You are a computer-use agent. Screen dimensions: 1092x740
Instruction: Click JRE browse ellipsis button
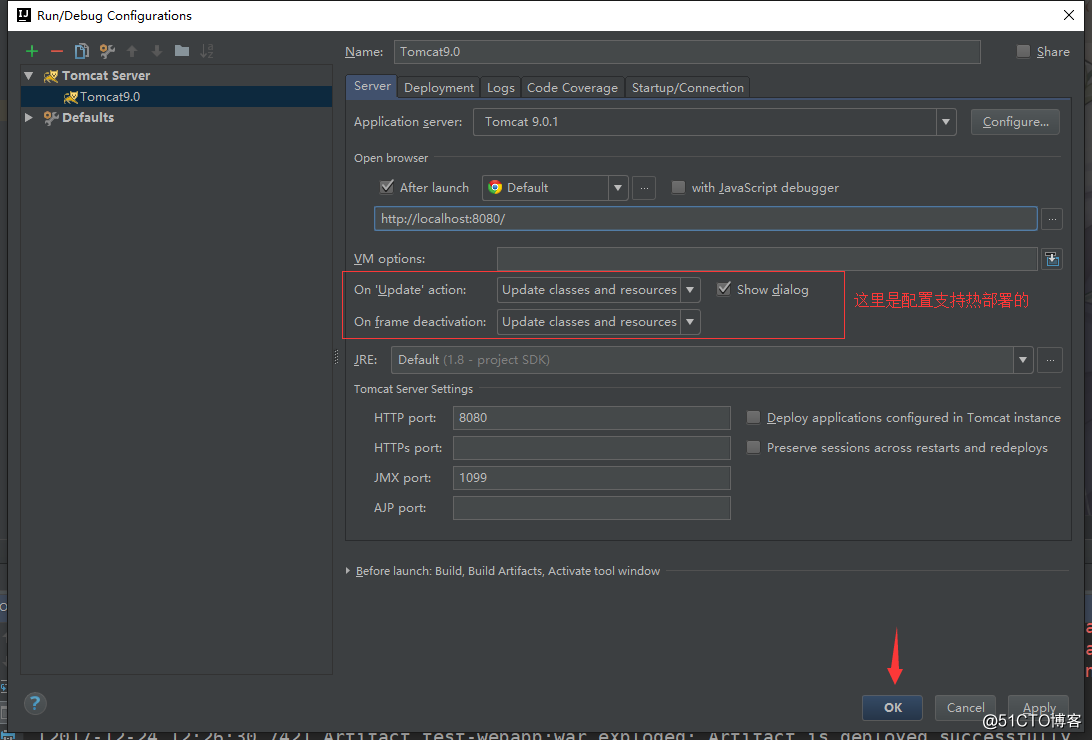tap(1050, 360)
